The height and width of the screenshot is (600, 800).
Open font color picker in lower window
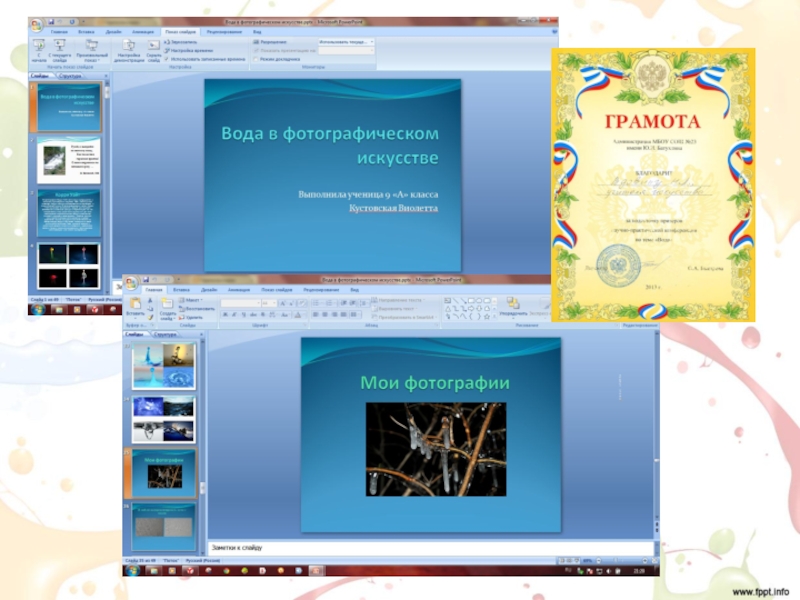click(298, 315)
